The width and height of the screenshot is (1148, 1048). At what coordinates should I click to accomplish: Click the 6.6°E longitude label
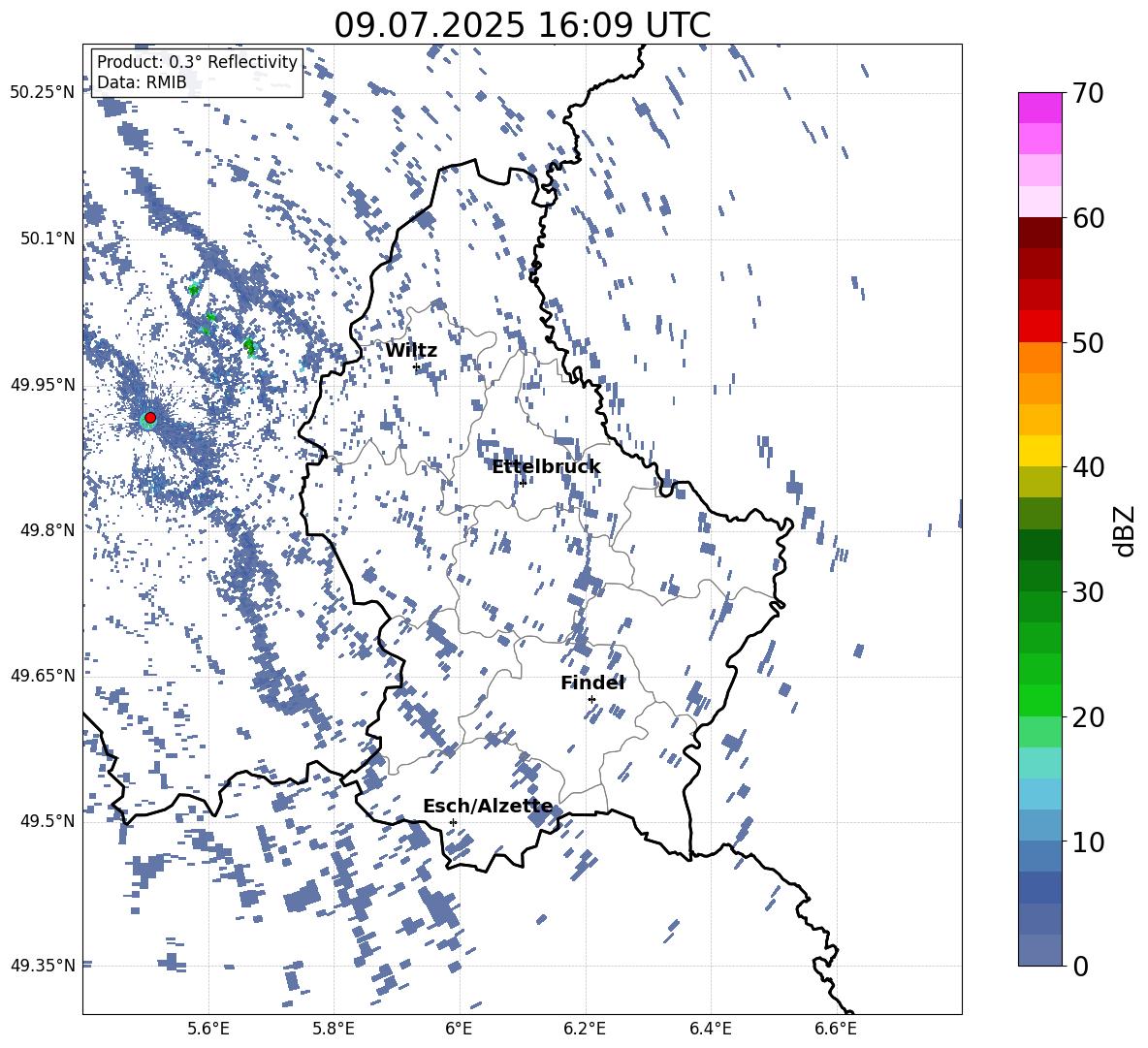[836, 1029]
